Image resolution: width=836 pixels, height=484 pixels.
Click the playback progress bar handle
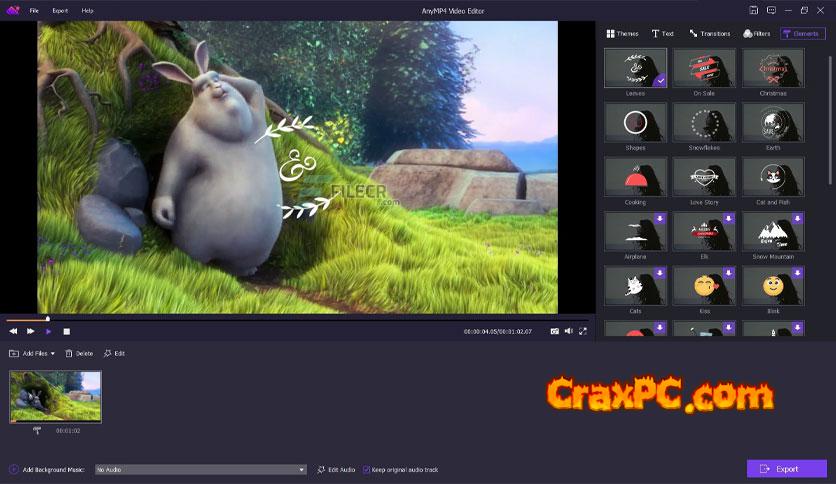click(47, 319)
